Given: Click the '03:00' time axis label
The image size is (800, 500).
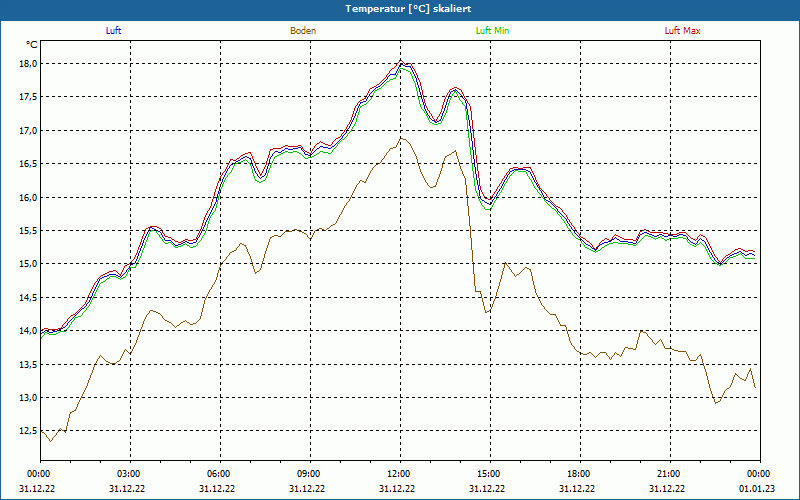Looking at the screenshot, I should click(130, 474).
